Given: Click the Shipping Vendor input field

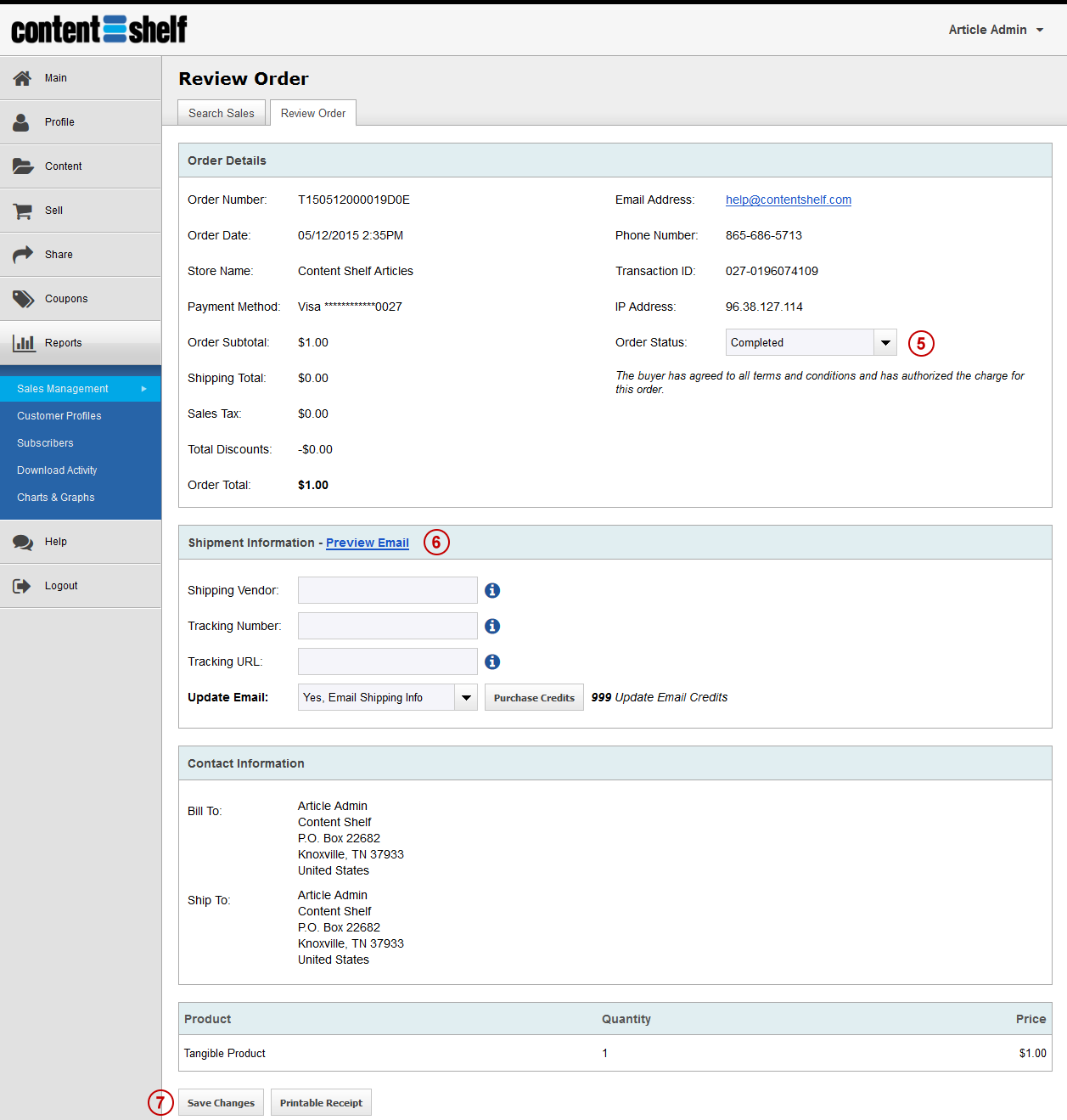Looking at the screenshot, I should click(388, 590).
